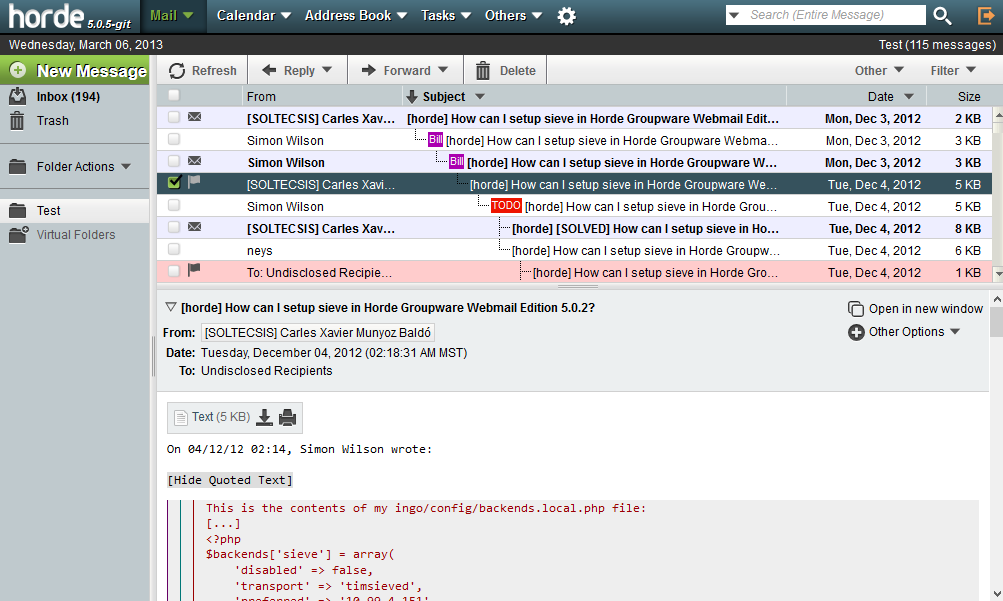The width and height of the screenshot is (1003, 601).
Task: Open the search scope dropdown arrow
Action: 734,15
